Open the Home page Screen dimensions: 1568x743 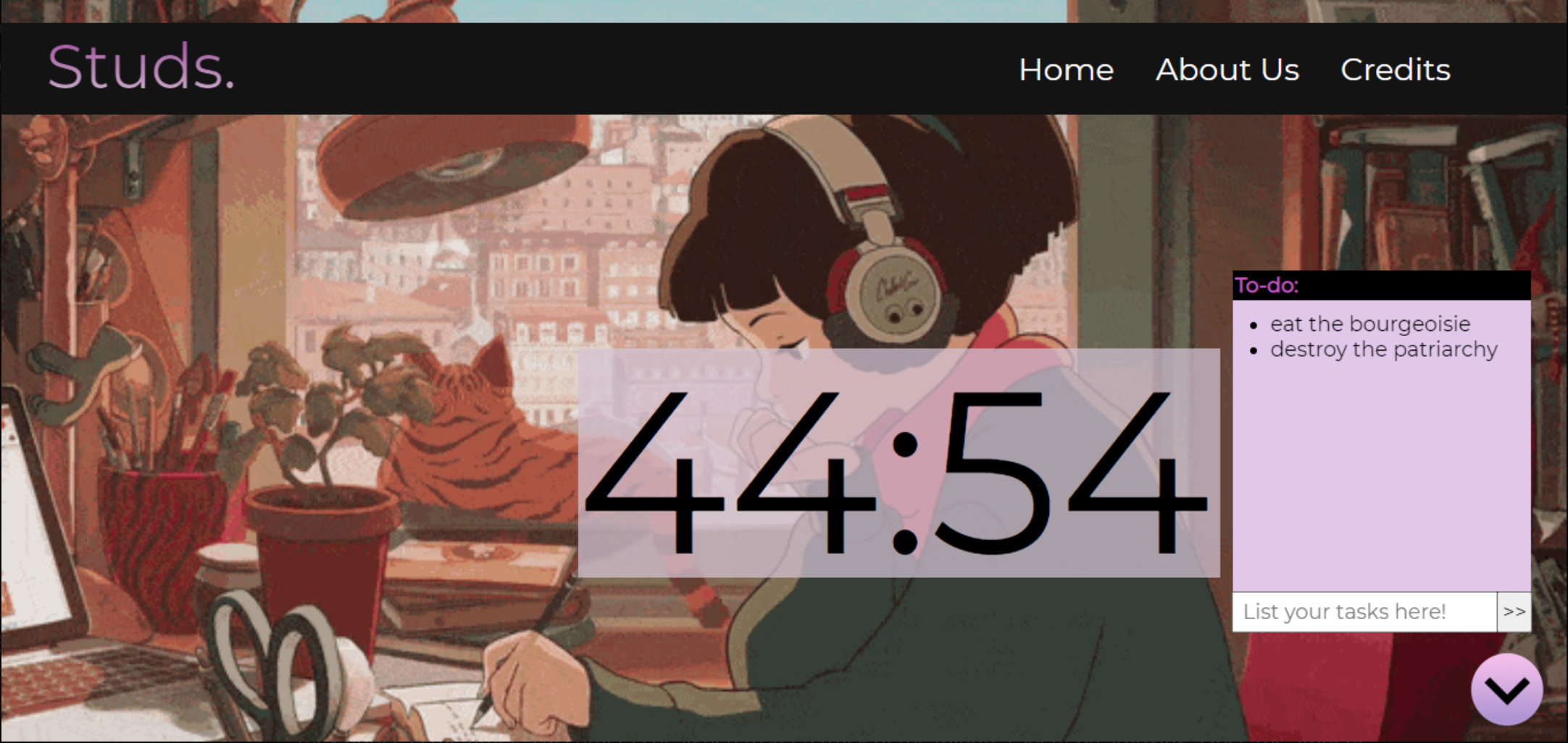pos(1066,70)
